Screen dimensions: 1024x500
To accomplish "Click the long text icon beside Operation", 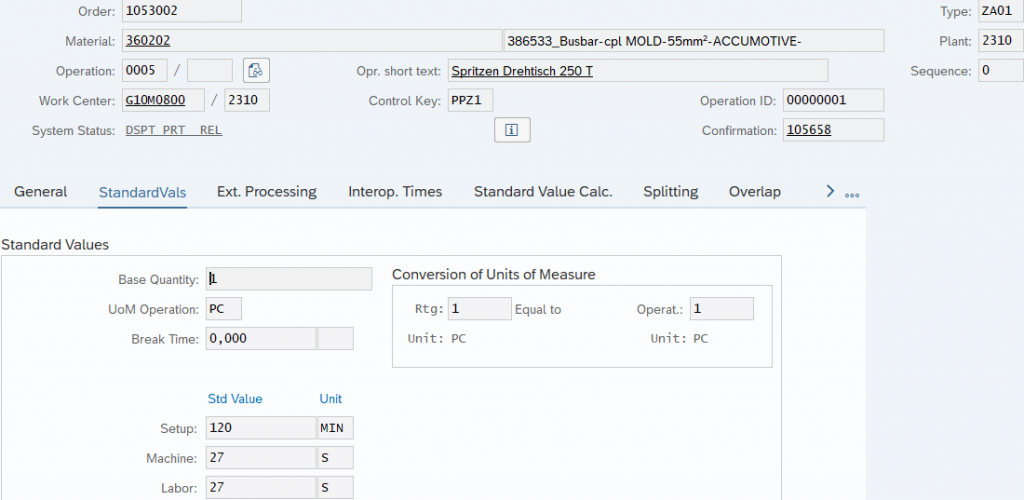I will pos(257,71).
